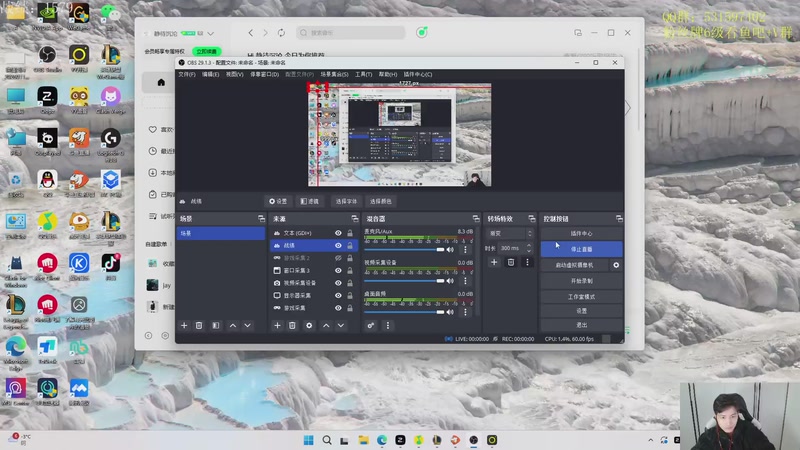Click the 麦克风/Aux volume slider

(404, 249)
